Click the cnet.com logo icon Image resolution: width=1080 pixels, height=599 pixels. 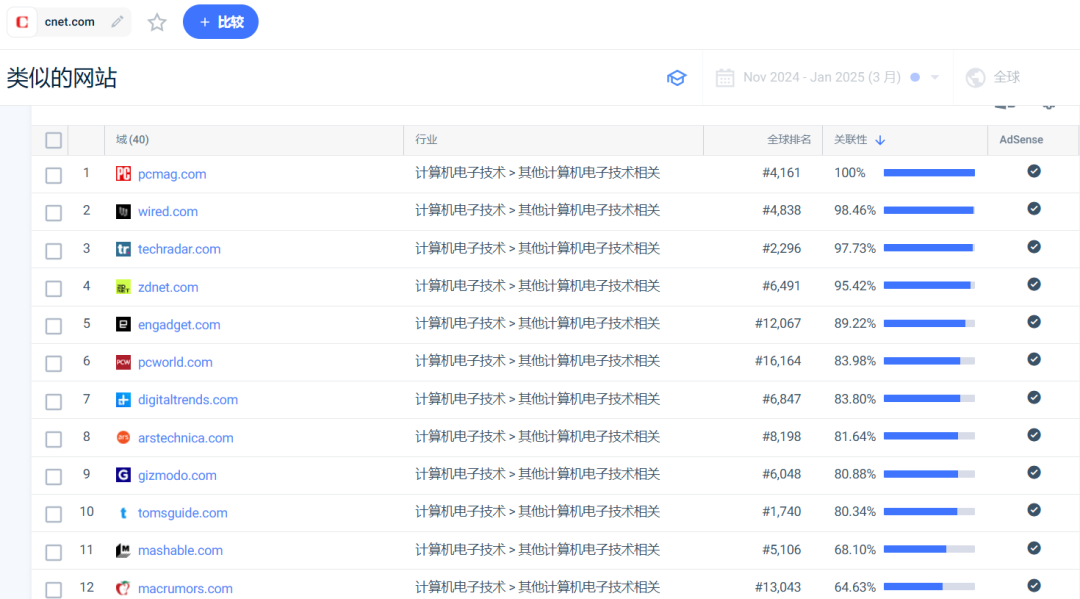(22, 22)
